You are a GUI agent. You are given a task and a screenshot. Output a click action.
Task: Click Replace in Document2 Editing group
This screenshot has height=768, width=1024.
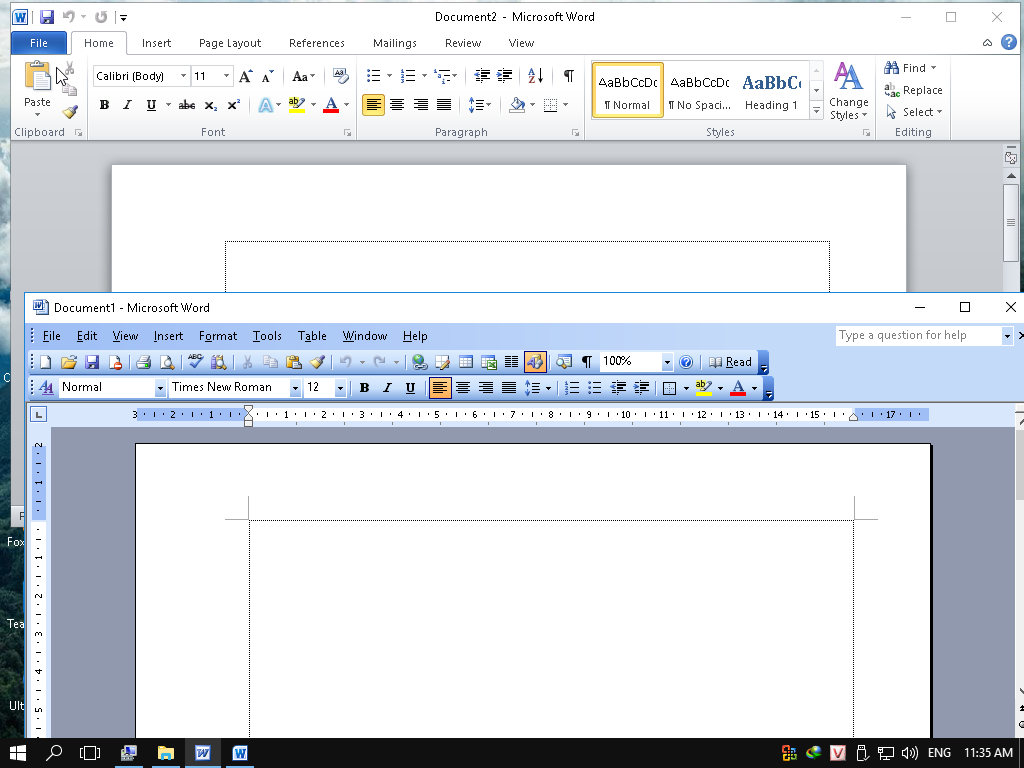(x=913, y=90)
